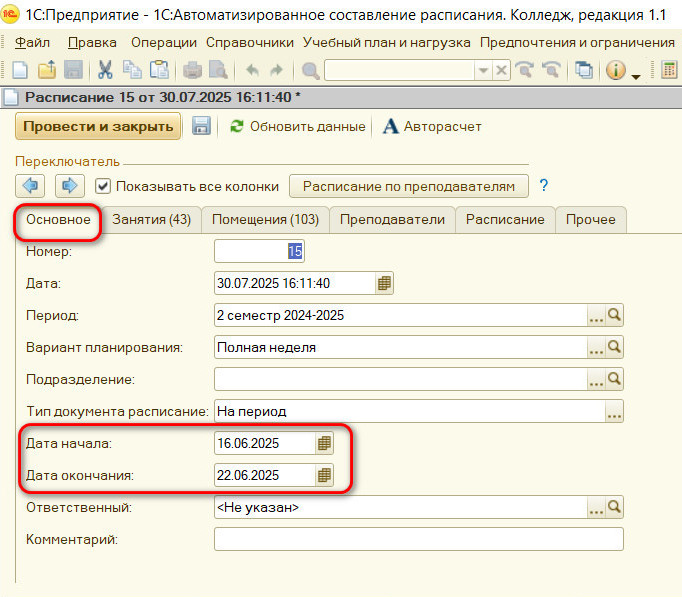Click the blue question mark help icon

[543, 185]
